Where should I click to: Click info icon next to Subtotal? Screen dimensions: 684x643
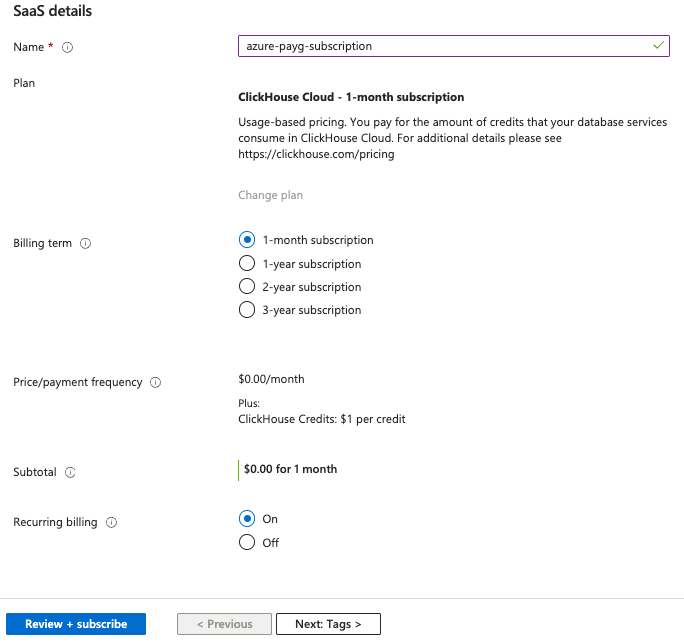click(70, 472)
